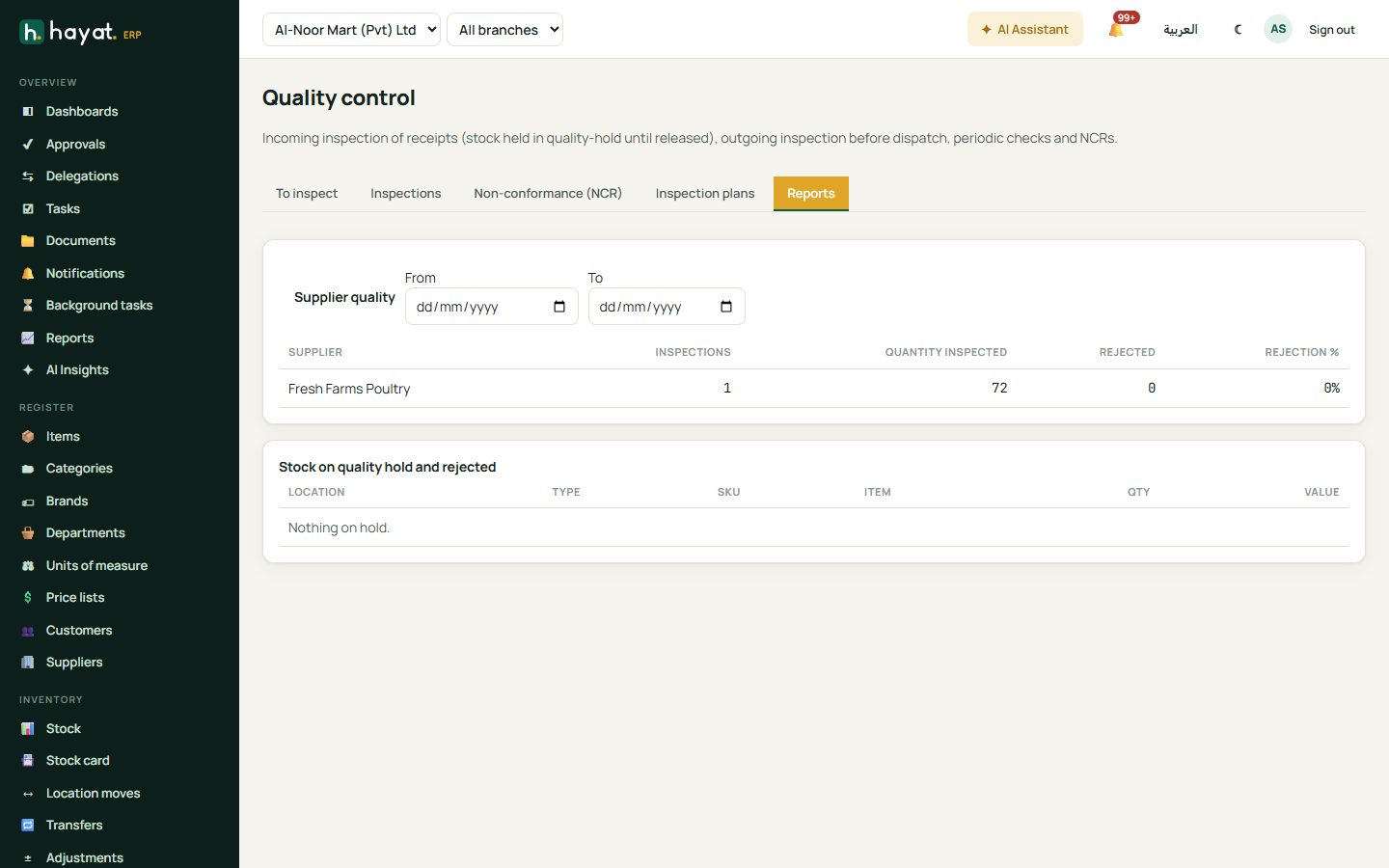Open Brands in sidebar
This screenshot has height=868, width=1389.
pos(67,502)
